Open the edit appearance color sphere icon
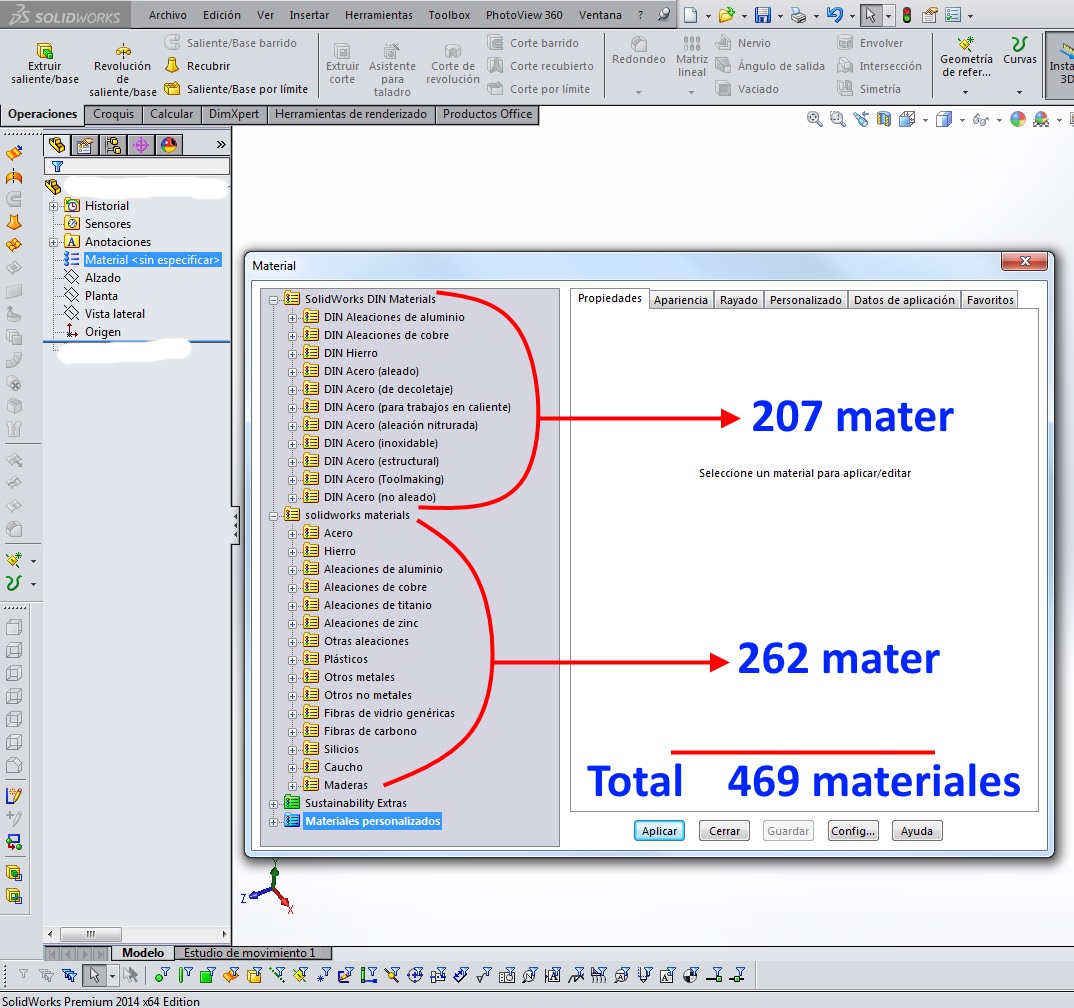The height and width of the screenshot is (1008, 1074). (1018, 119)
